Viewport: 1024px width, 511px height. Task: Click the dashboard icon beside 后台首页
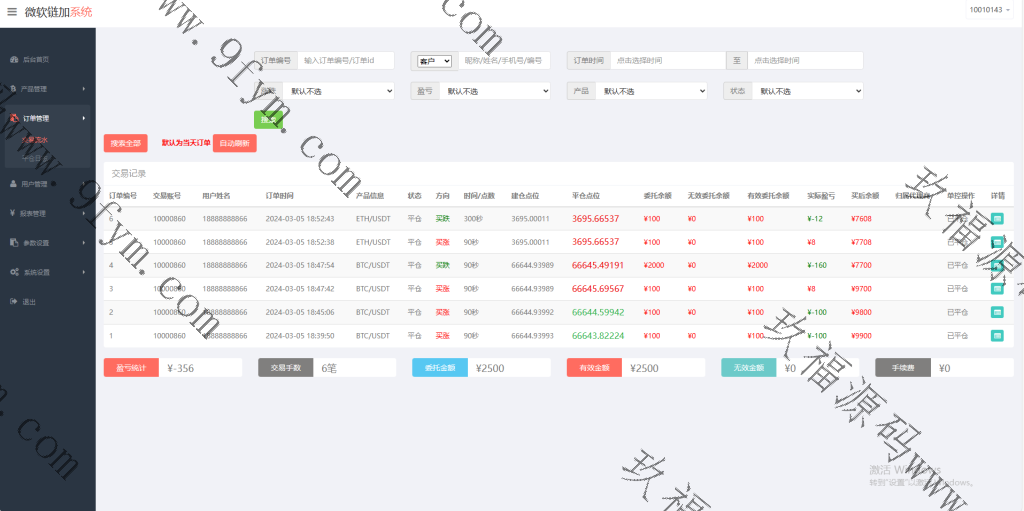[13, 60]
